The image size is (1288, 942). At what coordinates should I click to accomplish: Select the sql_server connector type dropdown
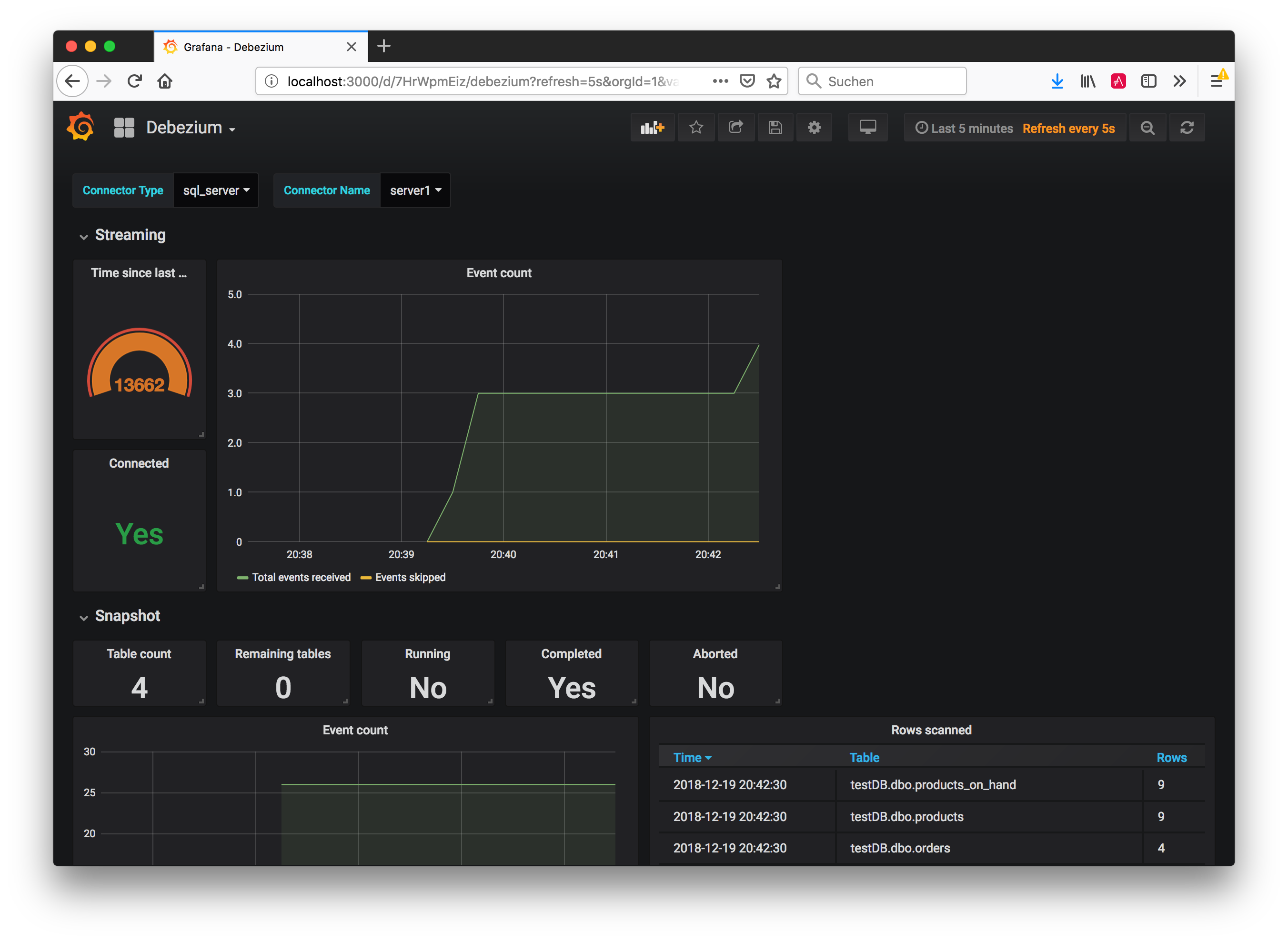pos(213,189)
